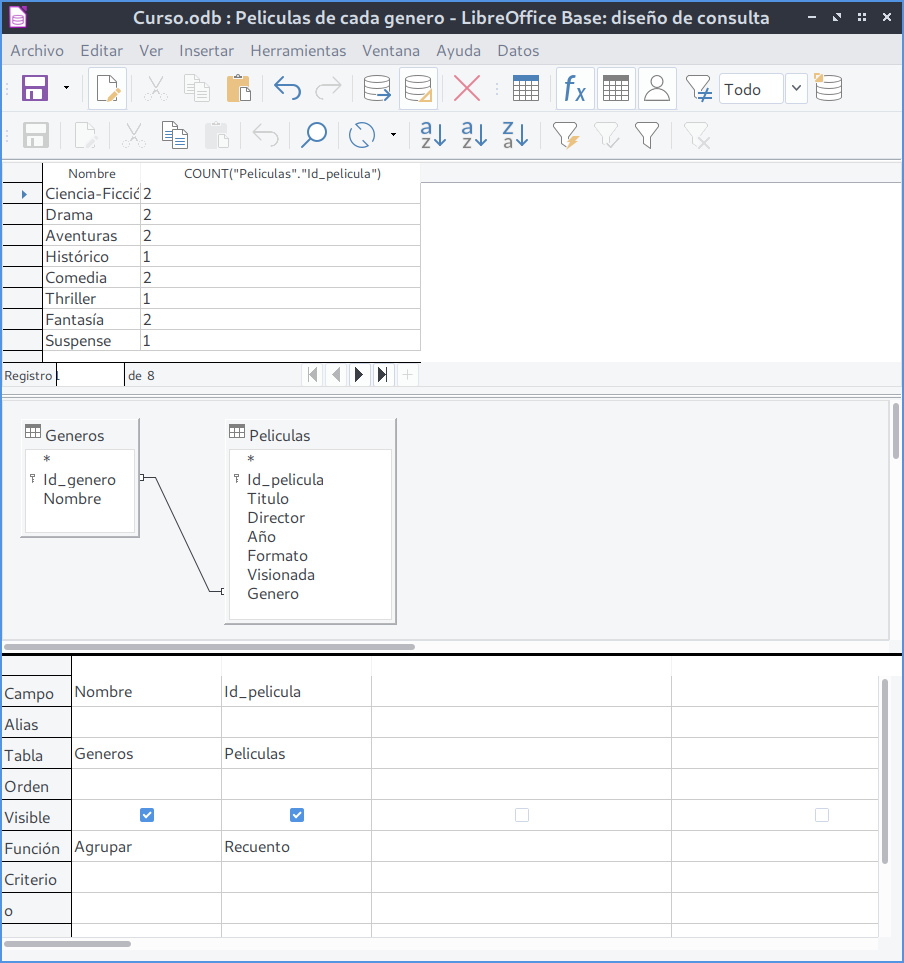This screenshot has width=904, height=963.
Task: Toggle the fx Functions row button
Action: coord(575,88)
